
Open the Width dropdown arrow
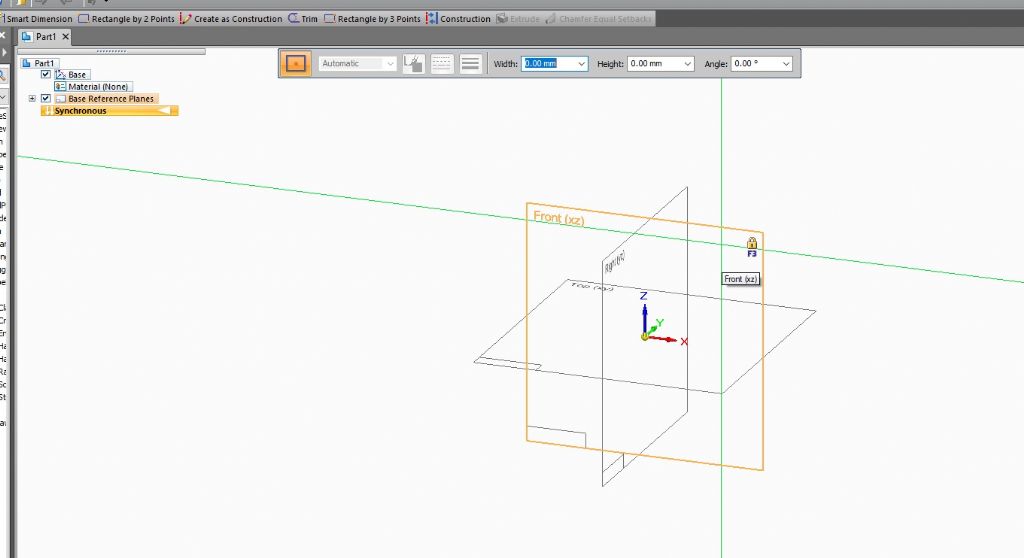pos(581,63)
